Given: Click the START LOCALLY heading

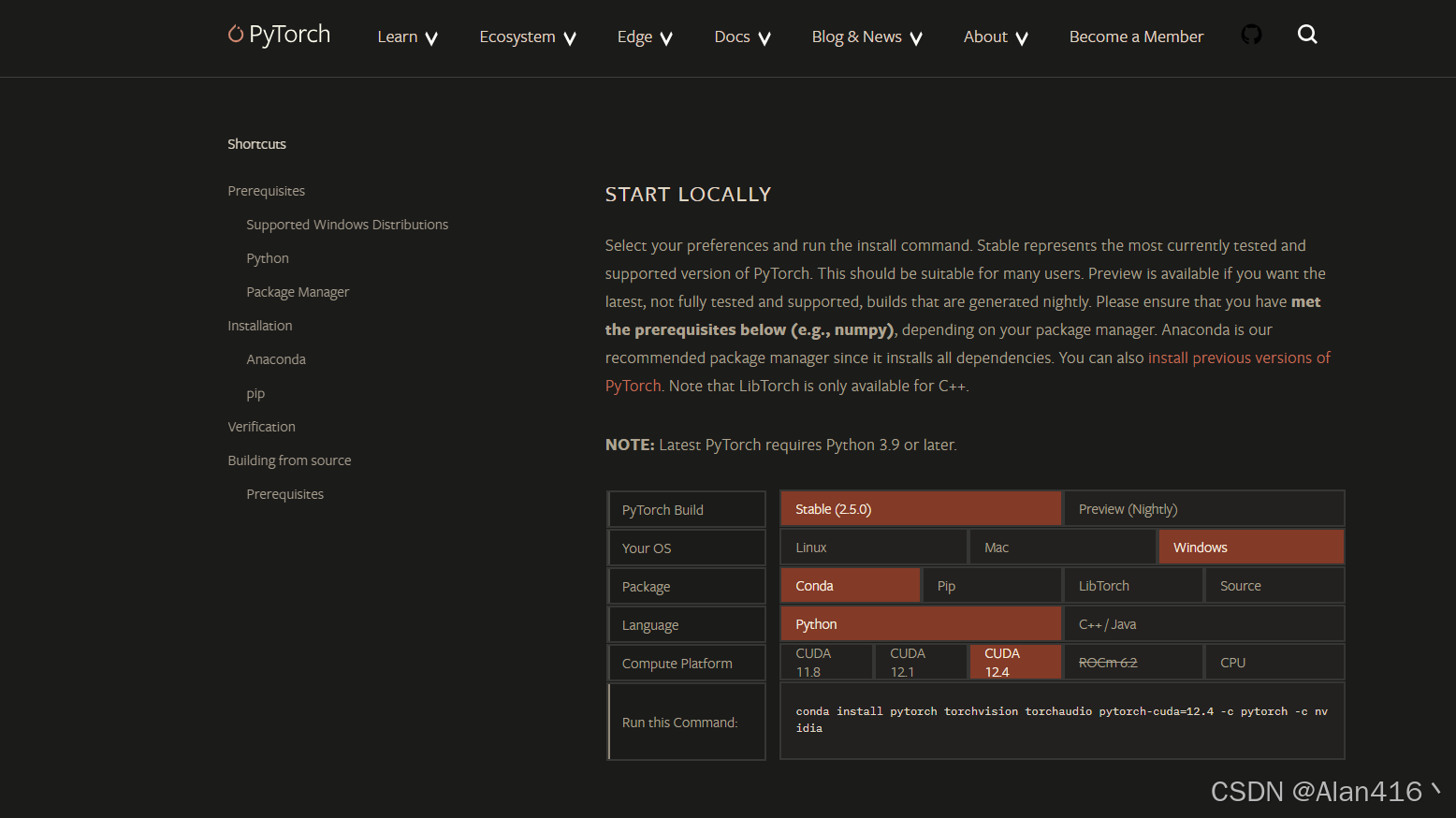Looking at the screenshot, I should point(688,195).
